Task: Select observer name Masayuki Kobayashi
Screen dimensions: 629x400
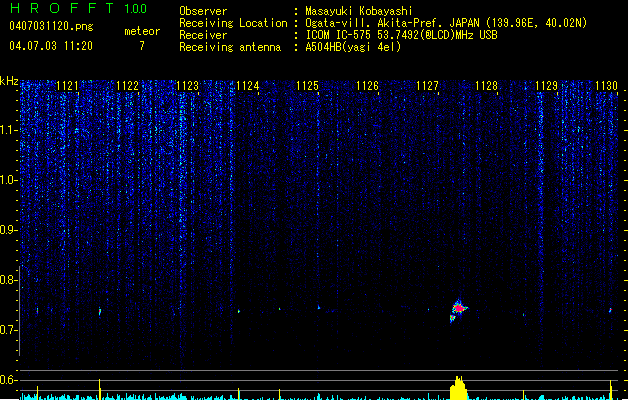Action: coord(359,11)
